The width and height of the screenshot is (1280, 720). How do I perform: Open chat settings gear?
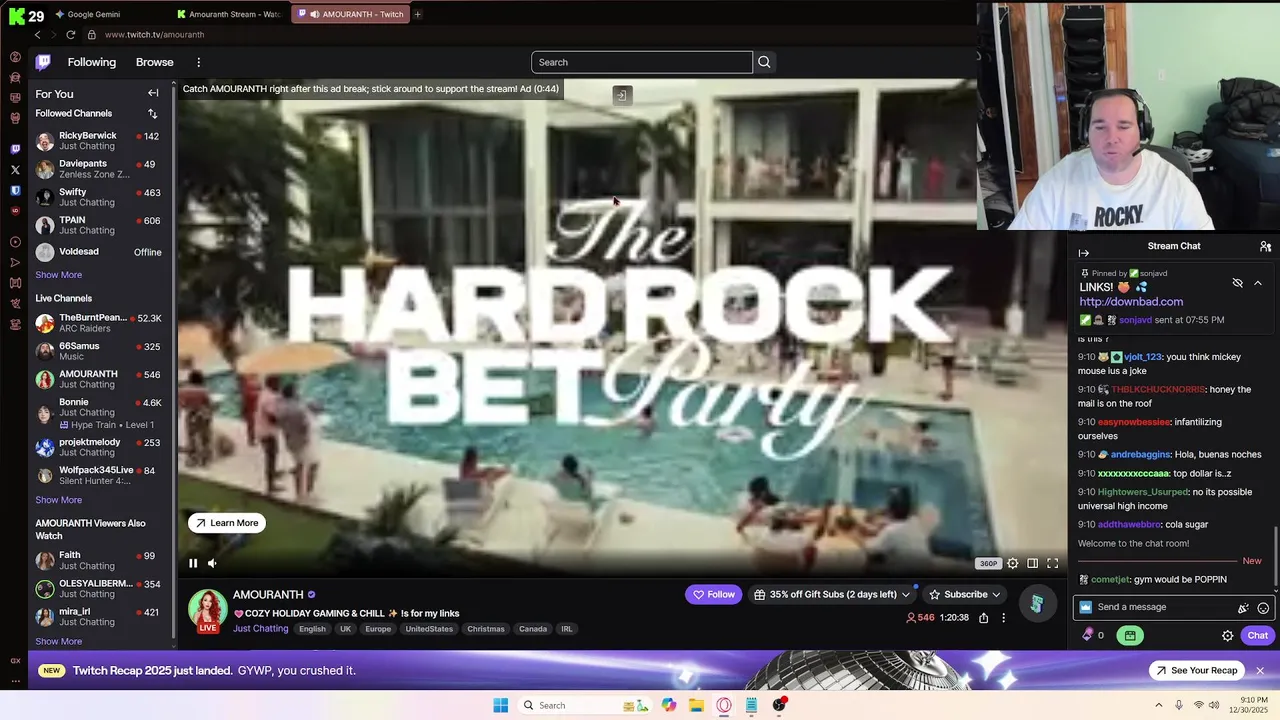[1228, 635]
